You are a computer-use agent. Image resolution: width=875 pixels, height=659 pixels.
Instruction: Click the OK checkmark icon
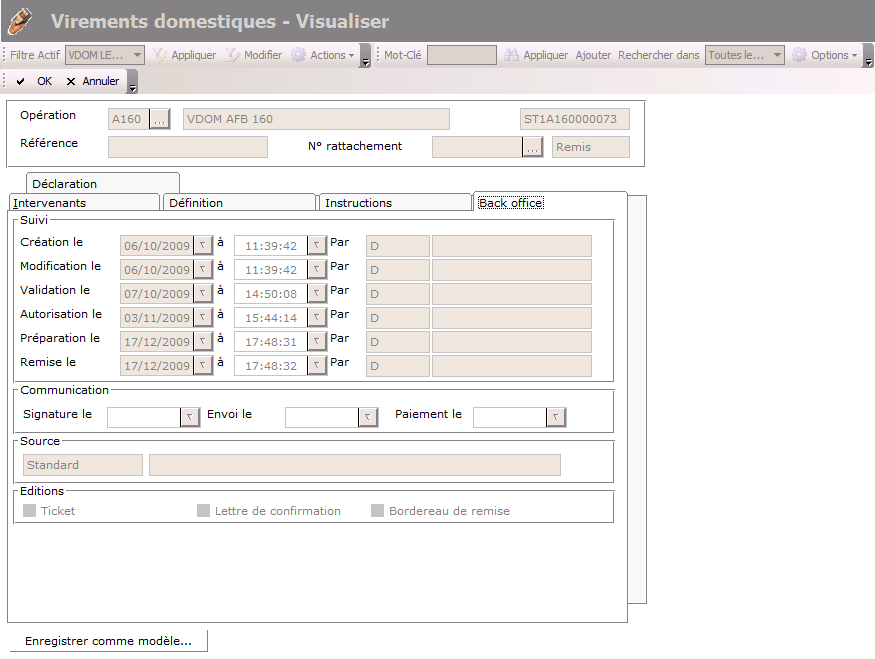point(21,82)
